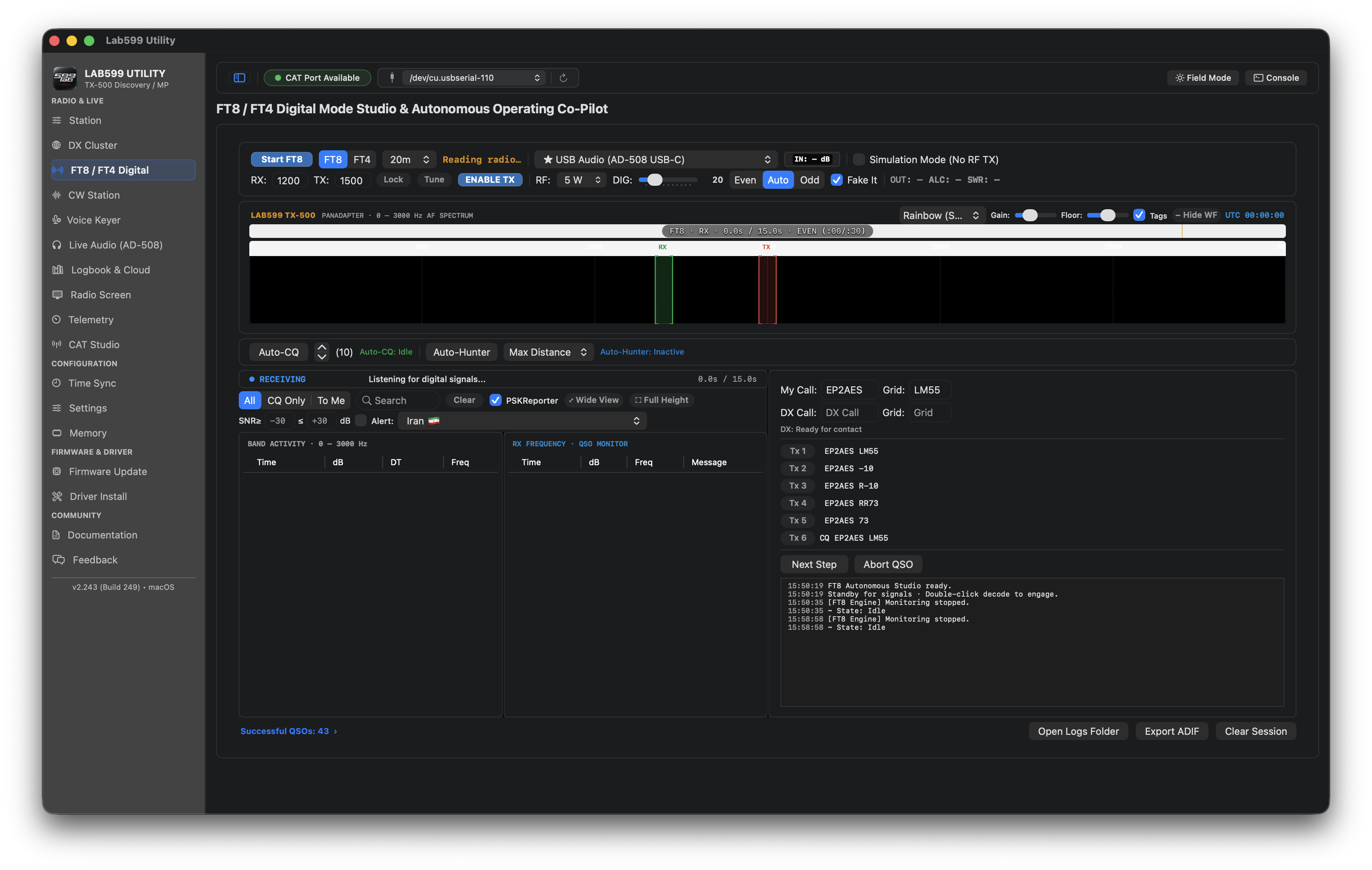The image size is (1372, 870).
Task: Open the 20m band dropdown
Action: click(x=409, y=159)
